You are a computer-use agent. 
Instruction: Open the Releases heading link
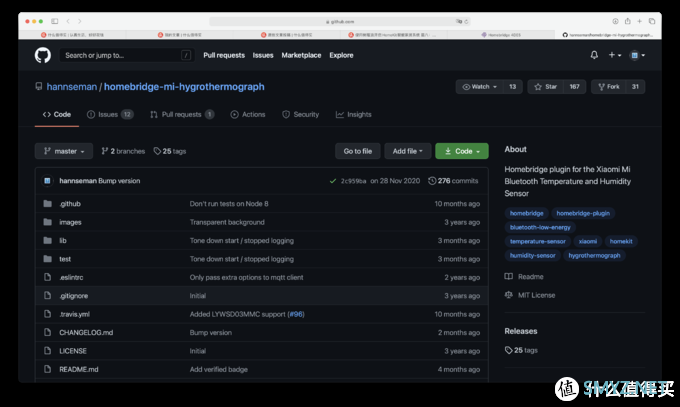(521, 331)
